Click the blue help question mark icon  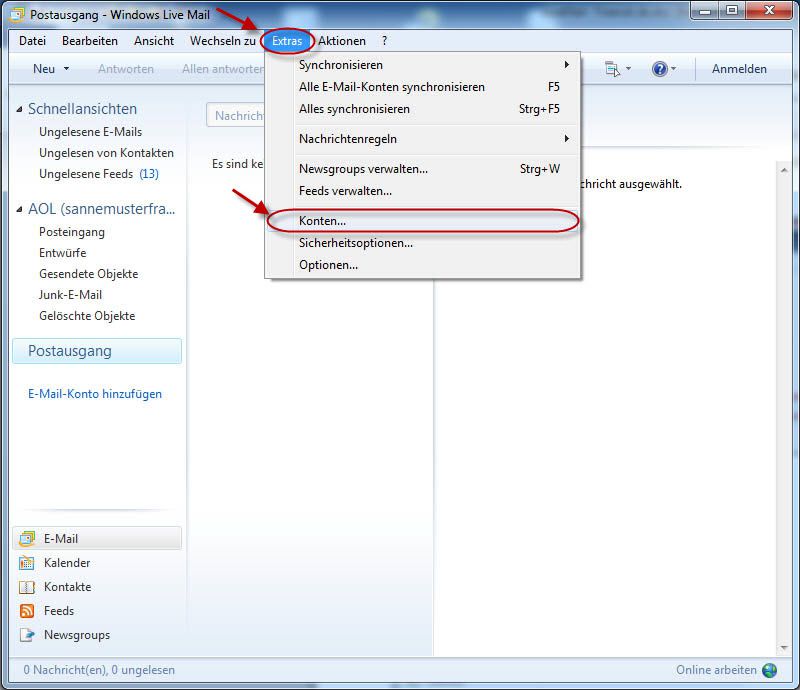[659, 69]
